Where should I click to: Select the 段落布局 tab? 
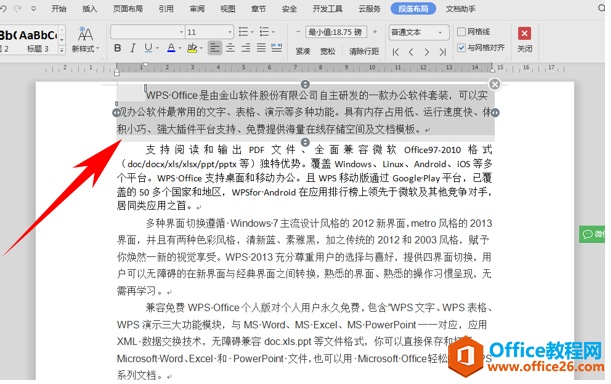413,9
